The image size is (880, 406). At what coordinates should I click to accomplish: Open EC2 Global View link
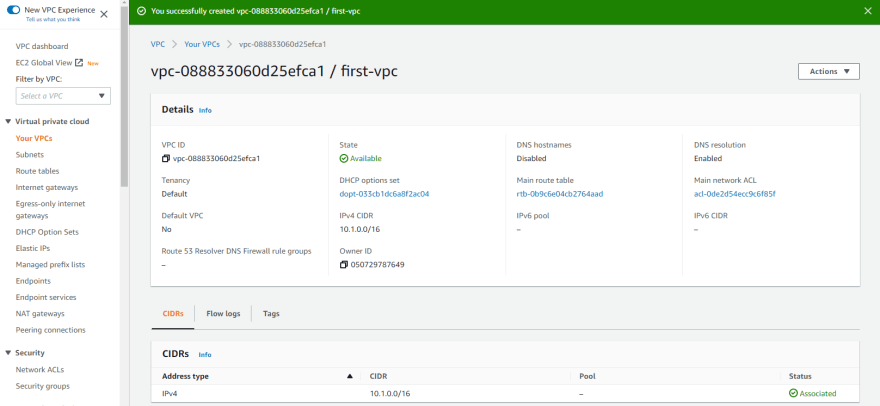tap(44, 63)
